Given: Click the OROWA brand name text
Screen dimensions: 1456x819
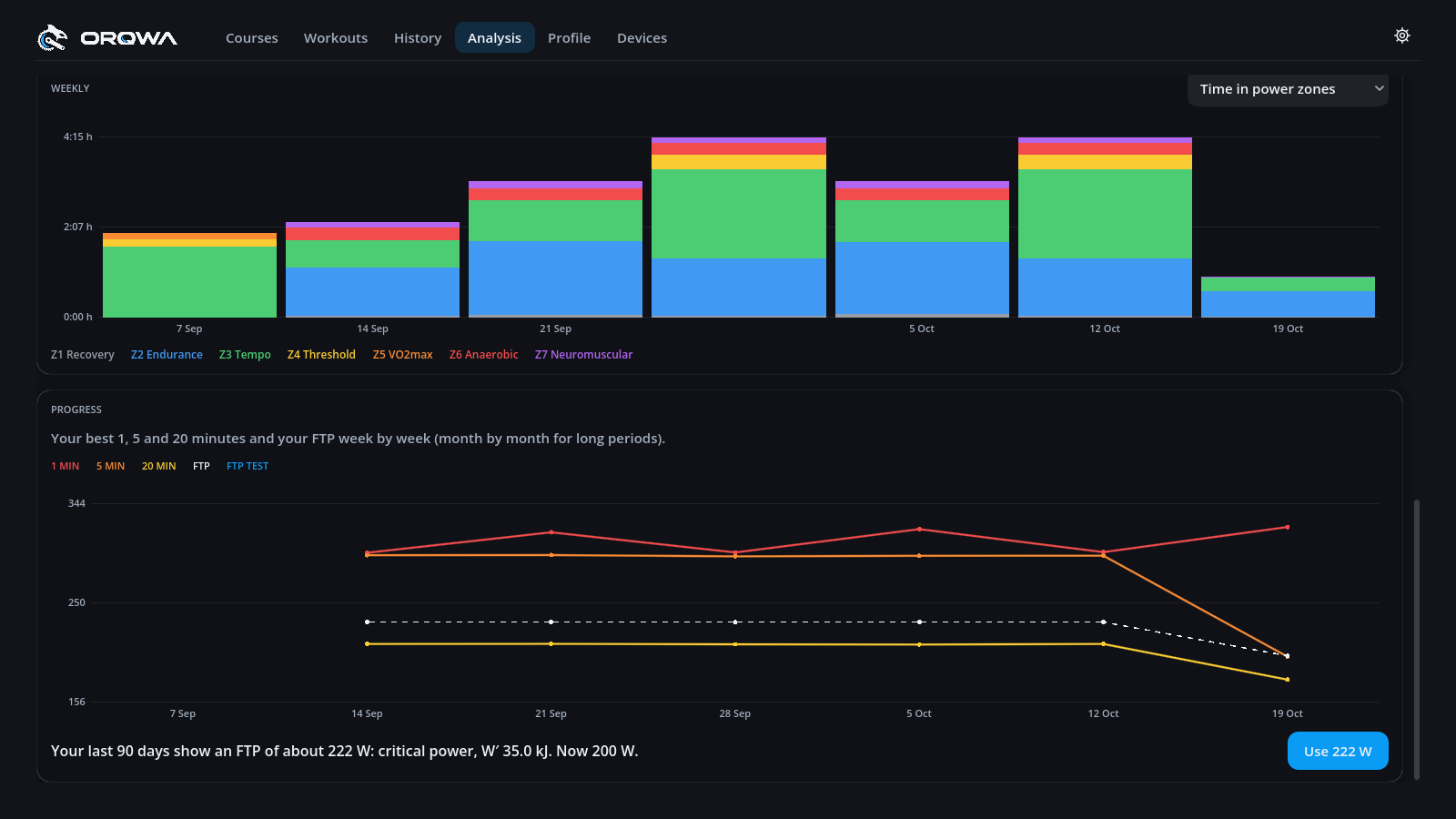Looking at the screenshot, I should [128, 38].
